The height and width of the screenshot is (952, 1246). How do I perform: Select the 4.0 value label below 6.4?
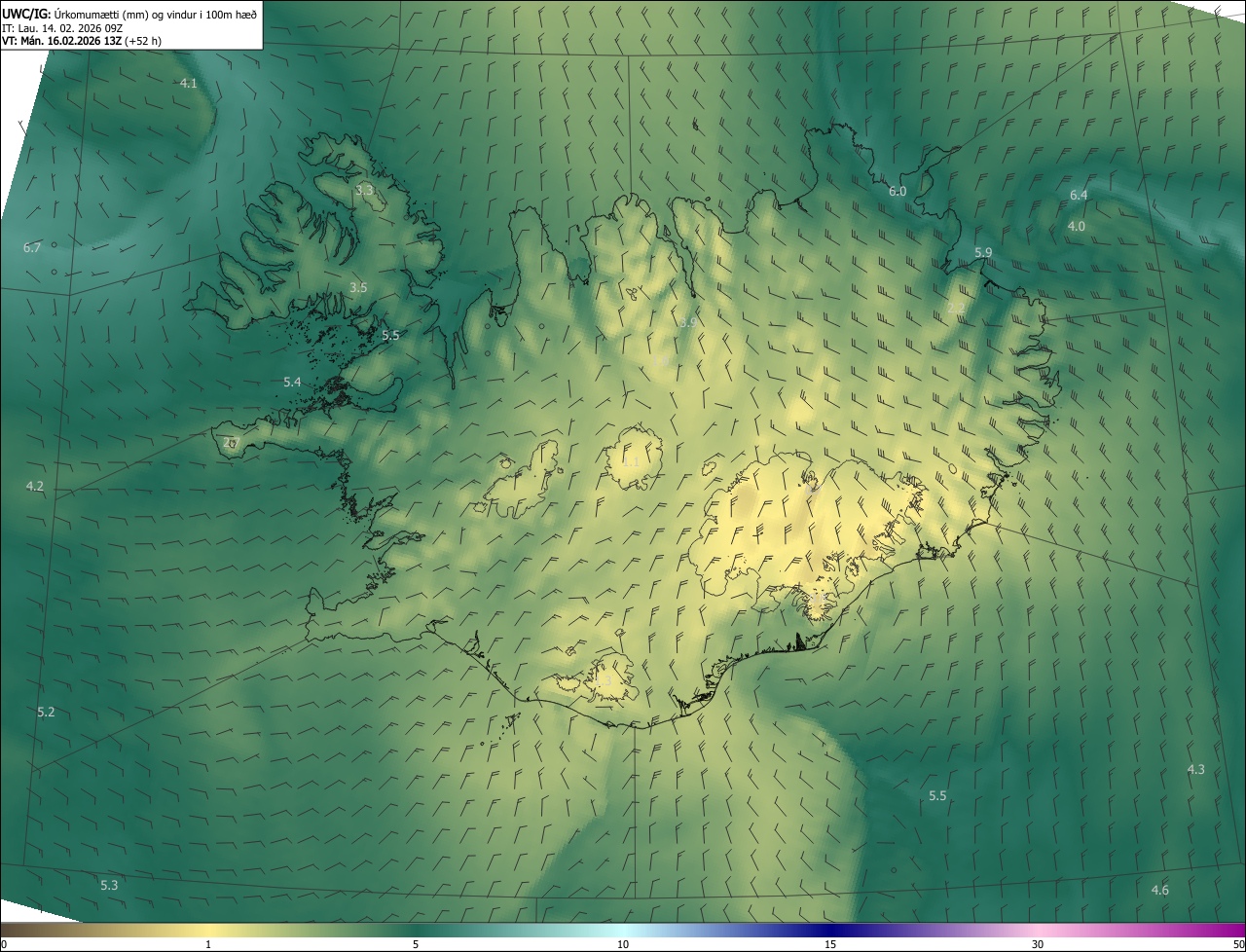point(1077,226)
